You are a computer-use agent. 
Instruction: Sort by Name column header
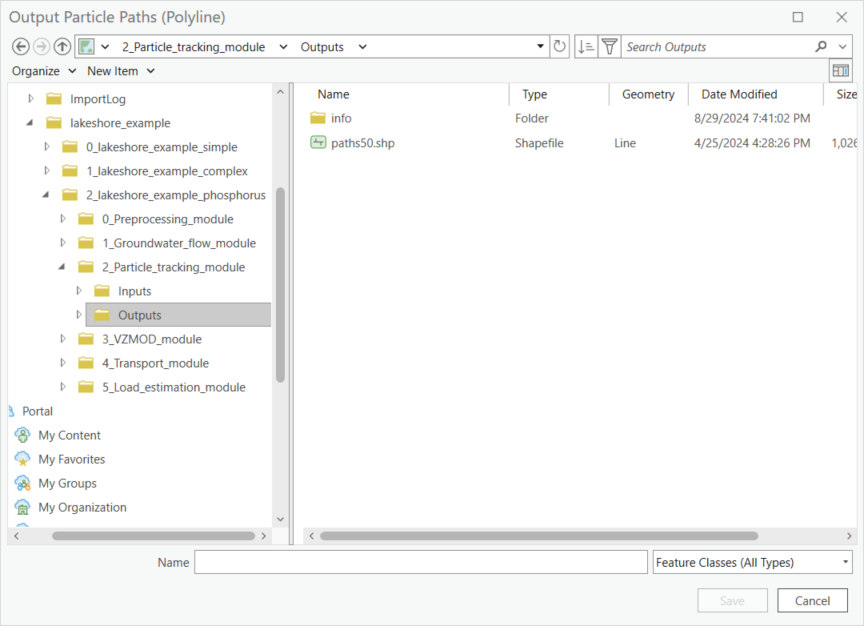pyautogui.click(x=333, y=94)
